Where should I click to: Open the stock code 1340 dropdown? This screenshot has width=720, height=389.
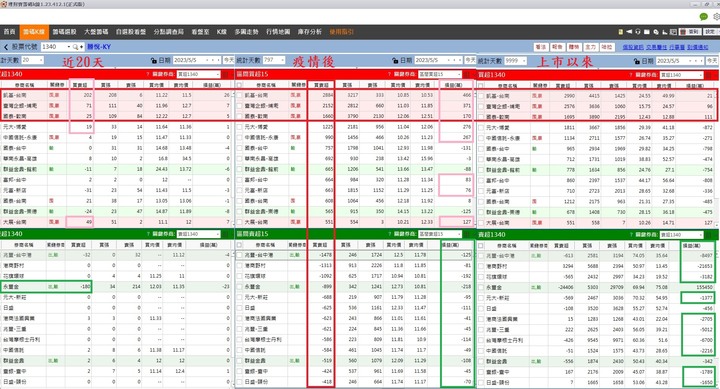tap(69, 47)
